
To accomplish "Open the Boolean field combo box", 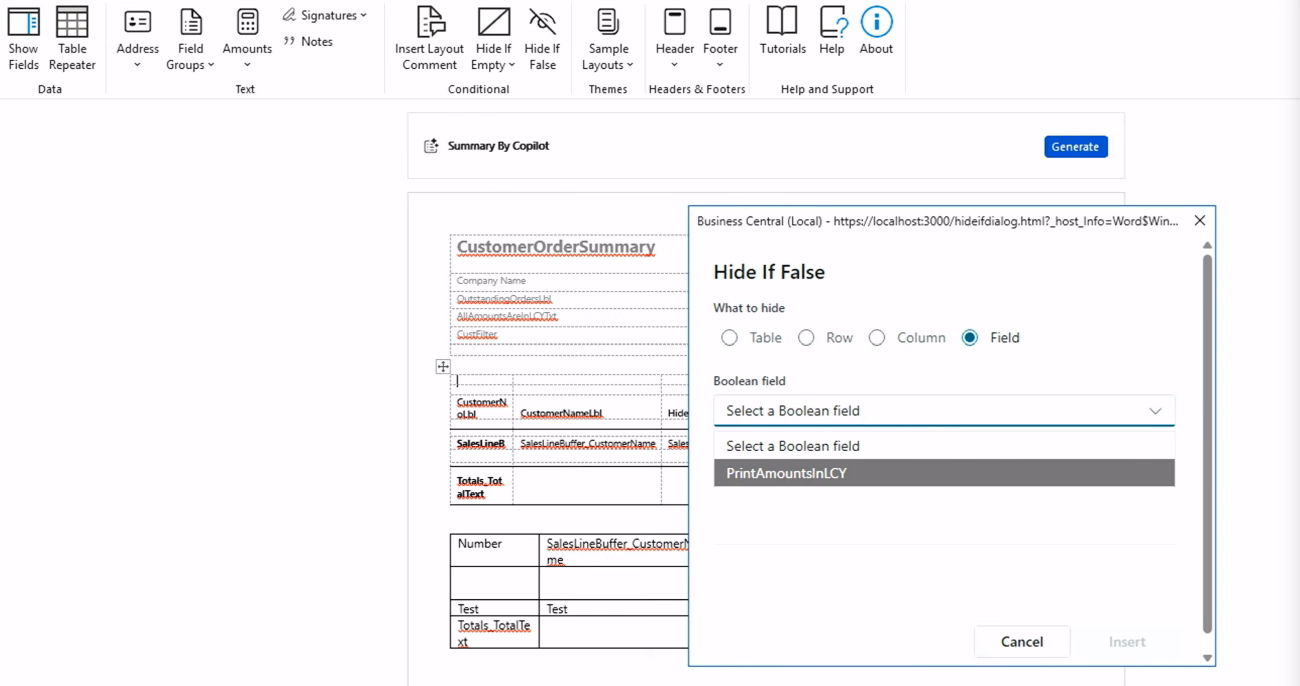I will (x=944, y=411).
